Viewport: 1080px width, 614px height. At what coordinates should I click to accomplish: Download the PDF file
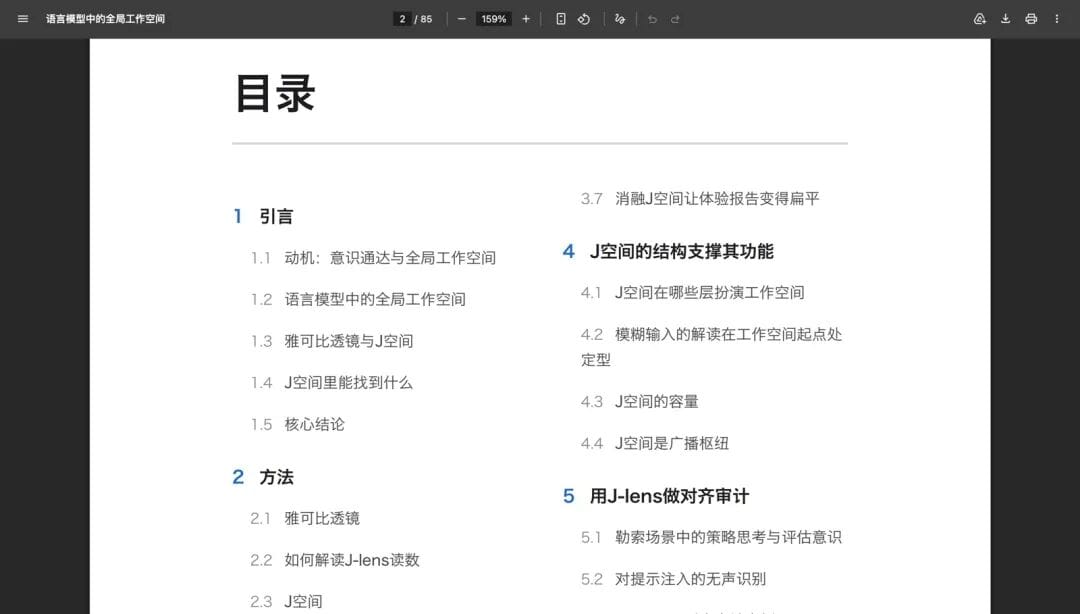(x=1006, y=19)
